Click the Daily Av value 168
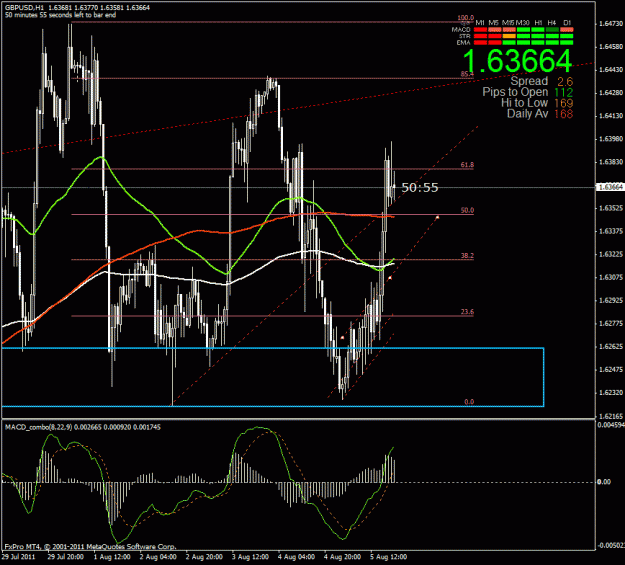Viewport: 625px width, 565px height. 564,114
